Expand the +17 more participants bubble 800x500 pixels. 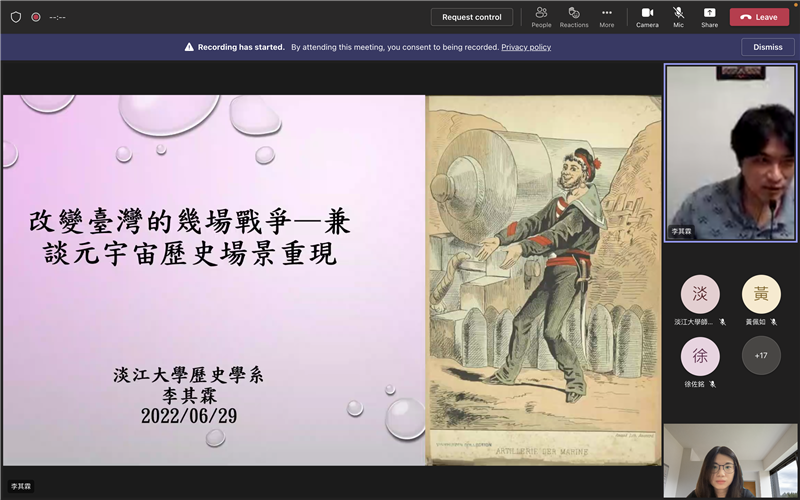[761, 355]
